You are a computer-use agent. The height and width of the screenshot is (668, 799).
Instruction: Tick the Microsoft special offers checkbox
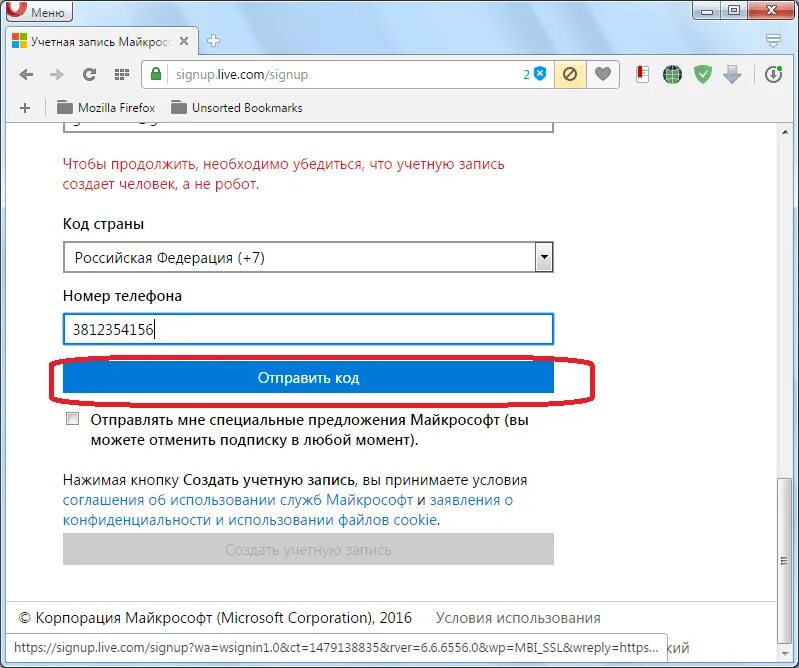(x=73, y=419)
